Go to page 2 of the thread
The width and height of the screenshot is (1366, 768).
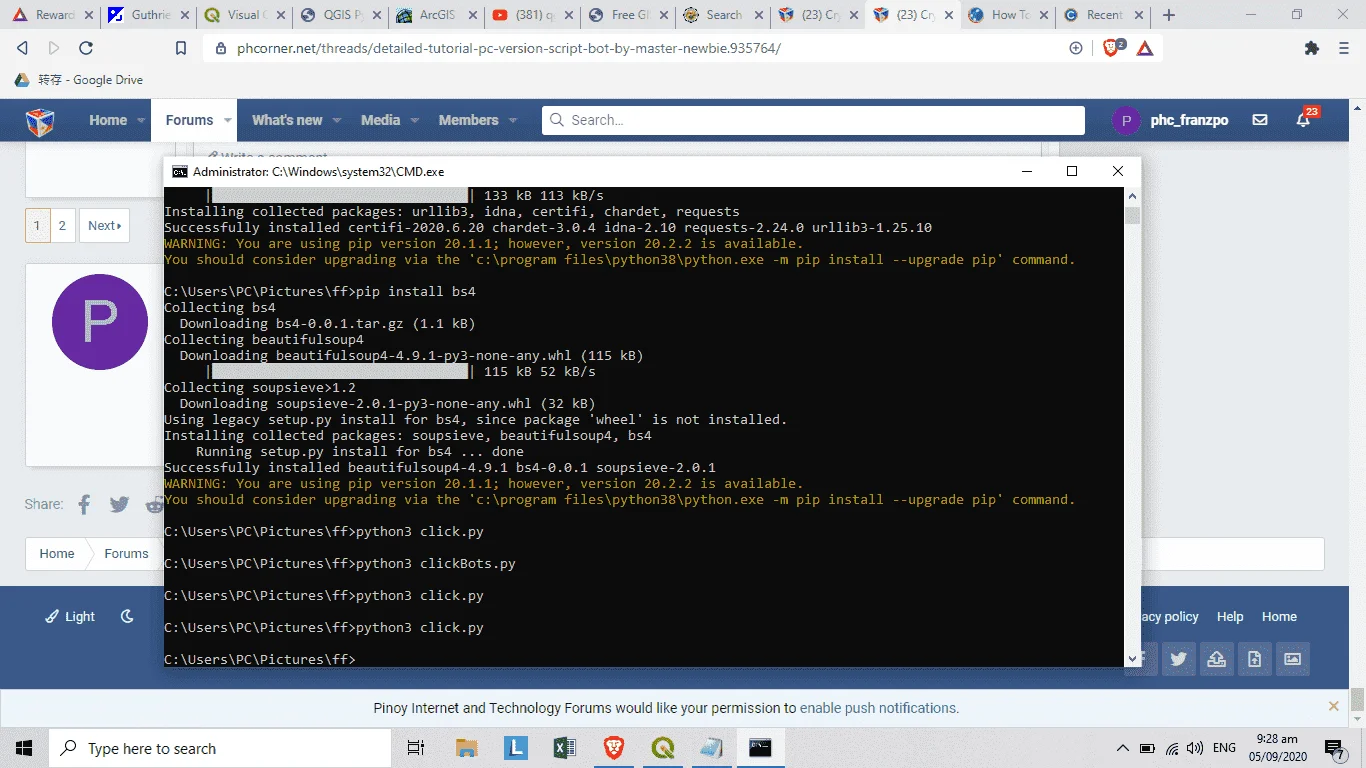(62, 226)
